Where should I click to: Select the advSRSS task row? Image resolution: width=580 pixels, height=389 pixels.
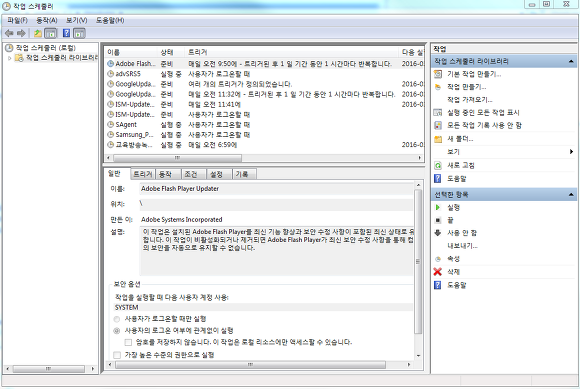(264, 74)
